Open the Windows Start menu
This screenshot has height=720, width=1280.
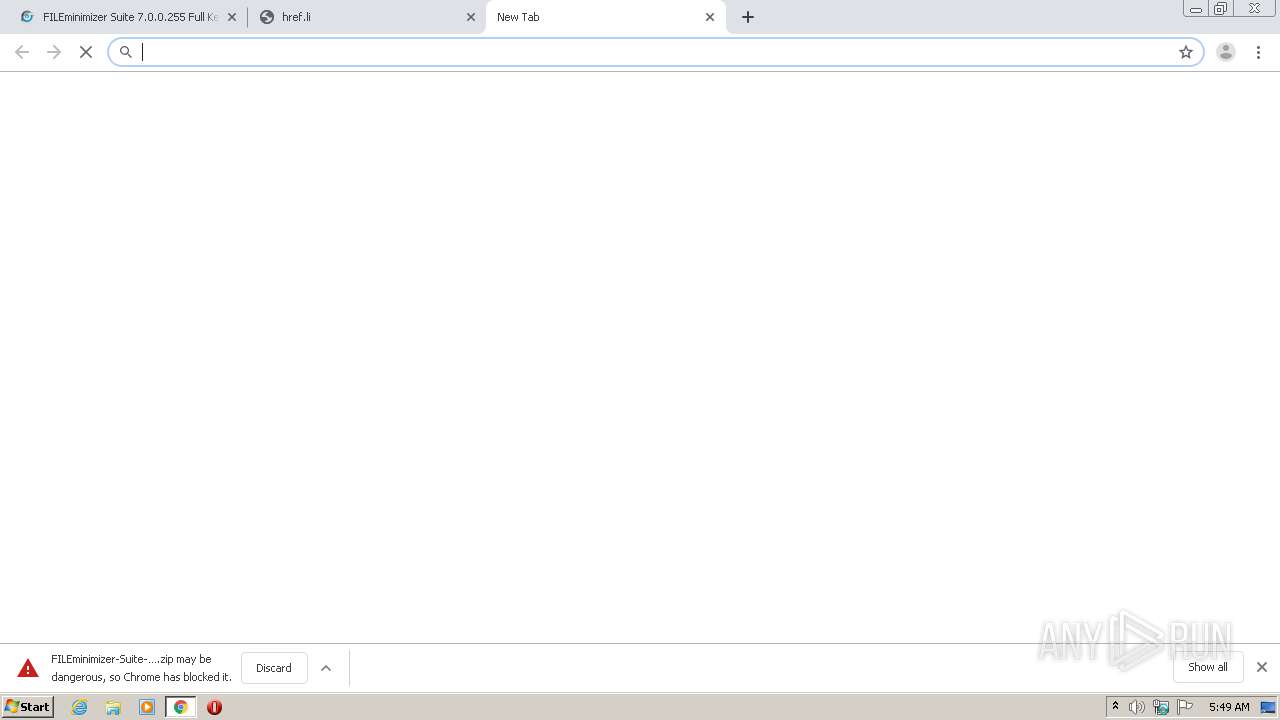coord(27,707)
